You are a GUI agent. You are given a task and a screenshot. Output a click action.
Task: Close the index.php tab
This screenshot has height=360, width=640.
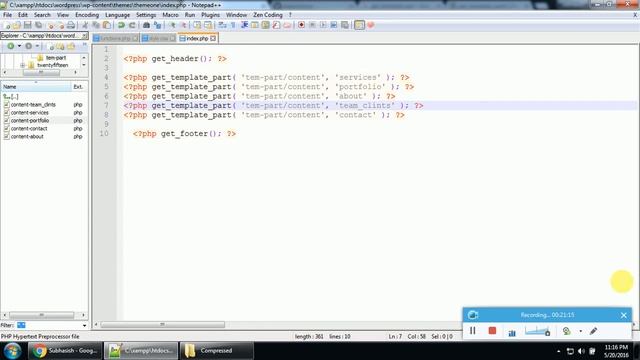(x=213, y=38)
